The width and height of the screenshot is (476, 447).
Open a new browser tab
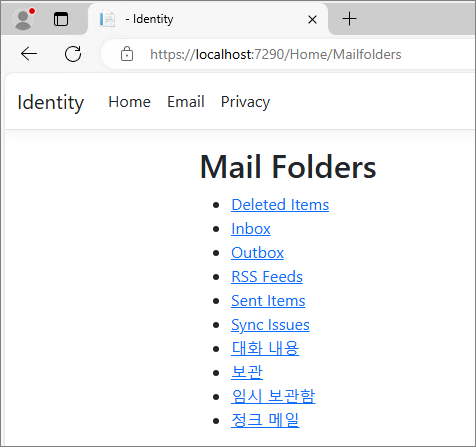coord(349,19)
